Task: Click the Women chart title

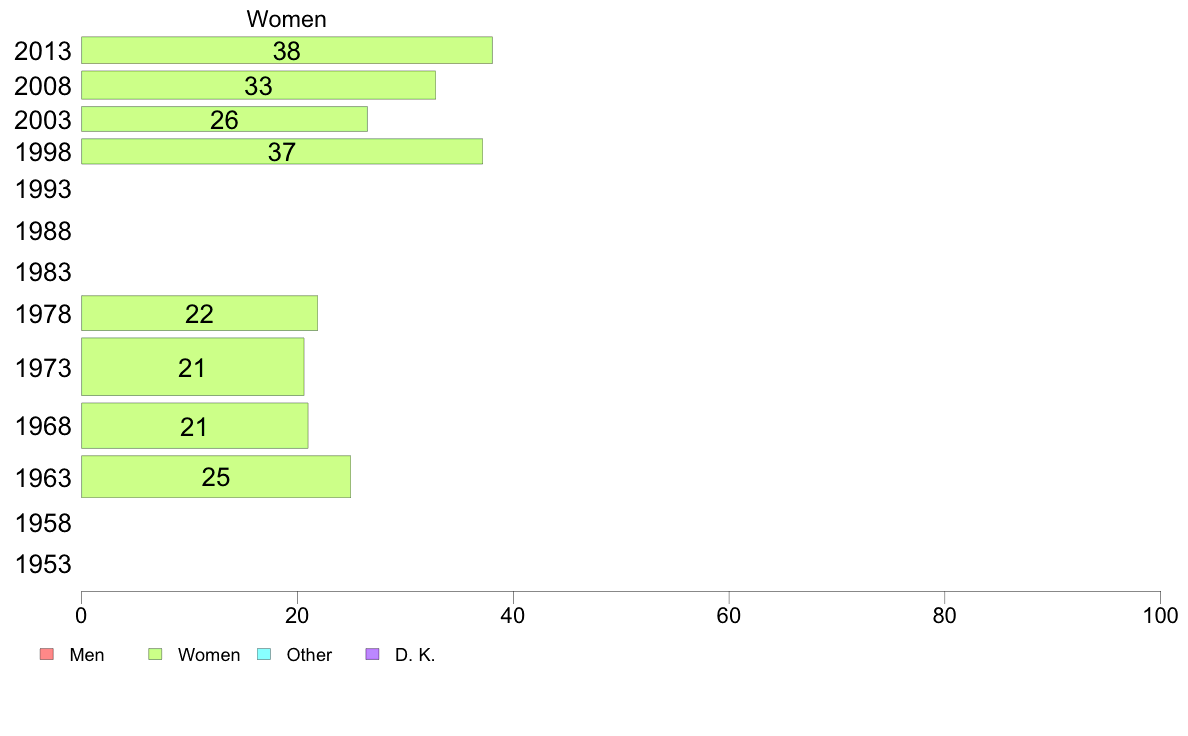Action: [286, 19]
